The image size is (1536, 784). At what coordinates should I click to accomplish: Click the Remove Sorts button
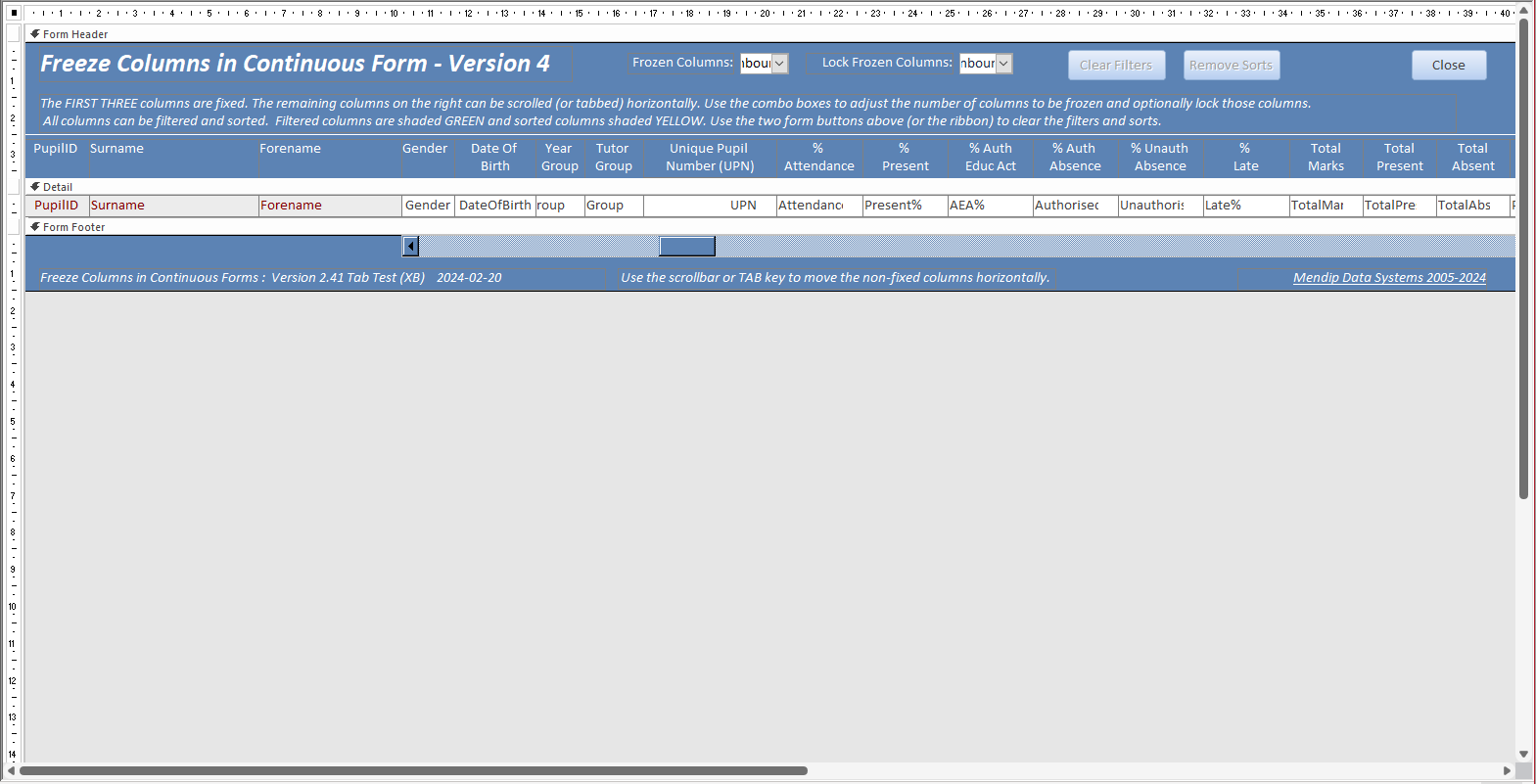click(x=1232, y=66)
